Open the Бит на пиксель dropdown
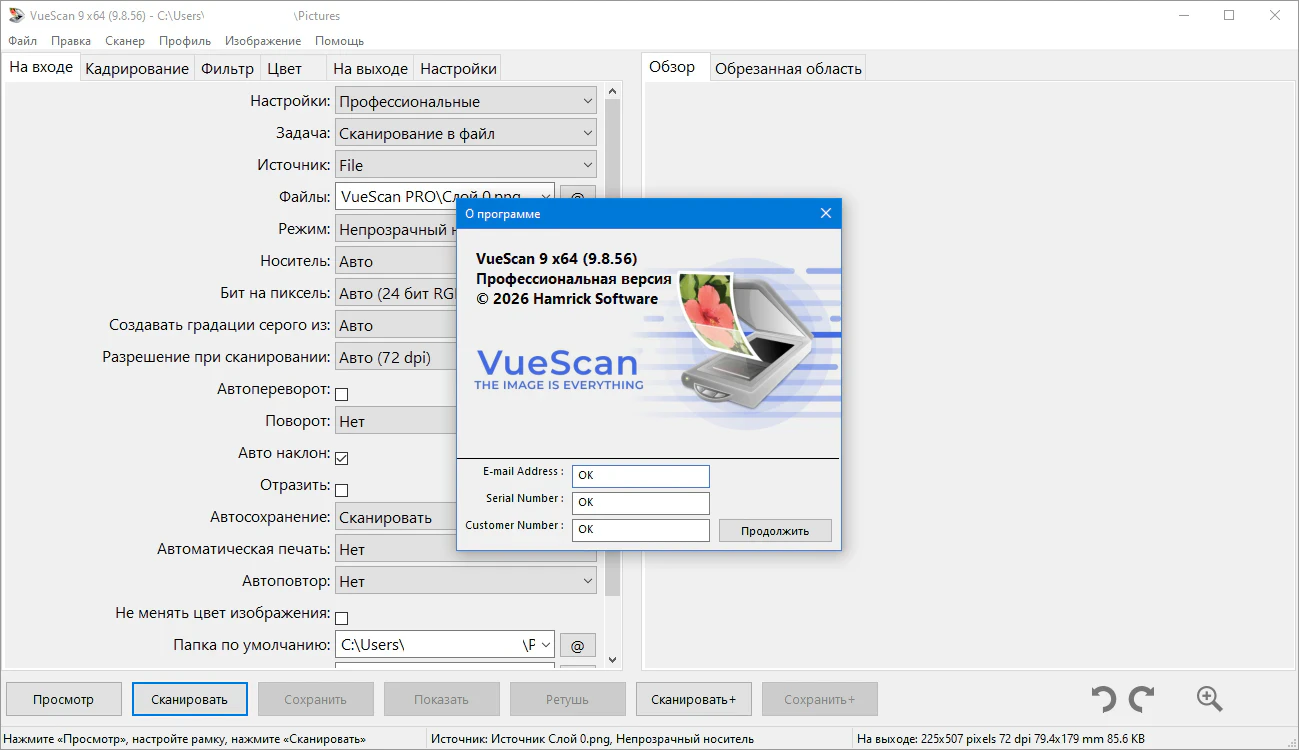 pos(396,293)
